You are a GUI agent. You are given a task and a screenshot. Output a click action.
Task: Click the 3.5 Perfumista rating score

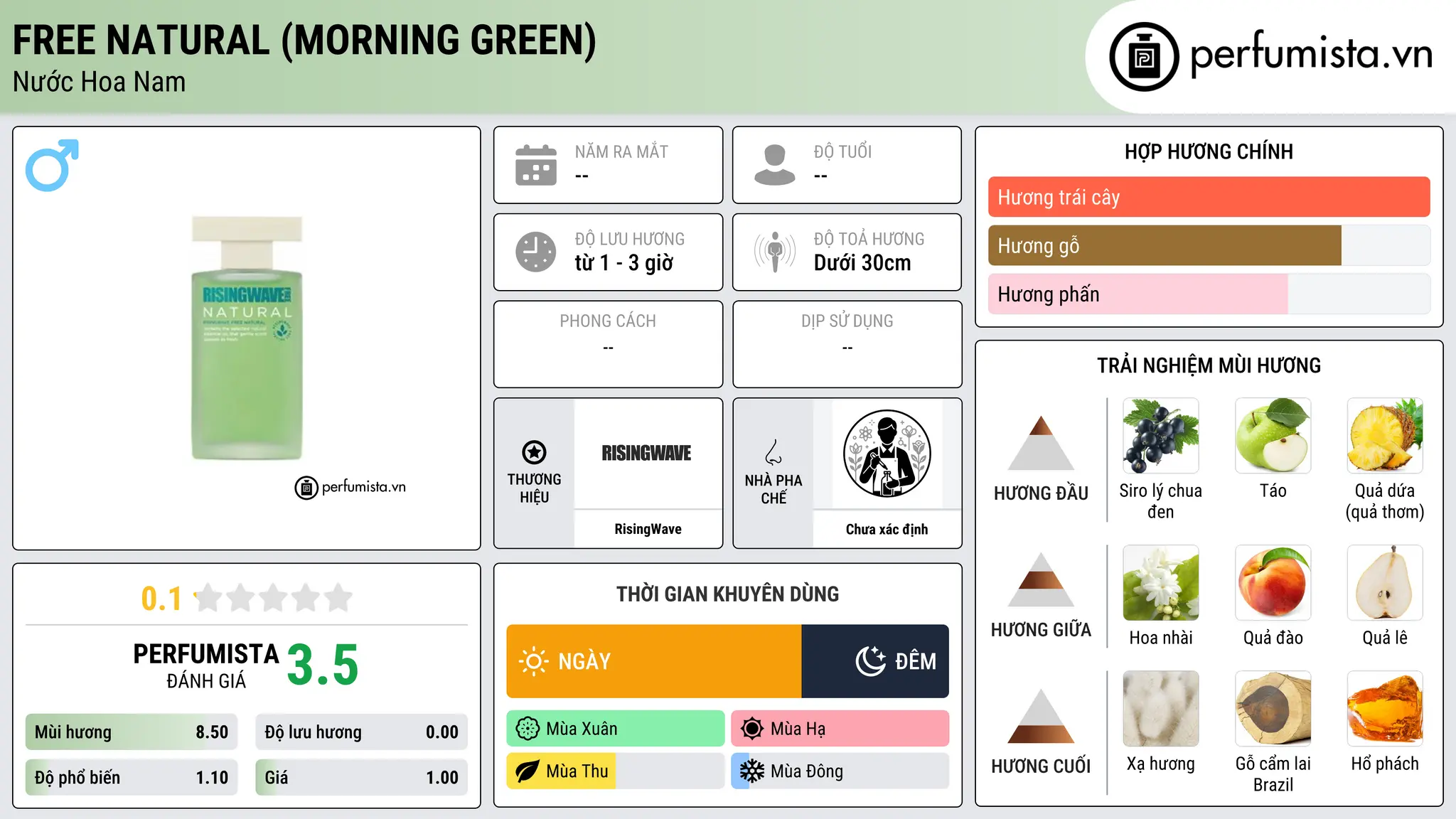pyautogui.click(x=323, y=665)
